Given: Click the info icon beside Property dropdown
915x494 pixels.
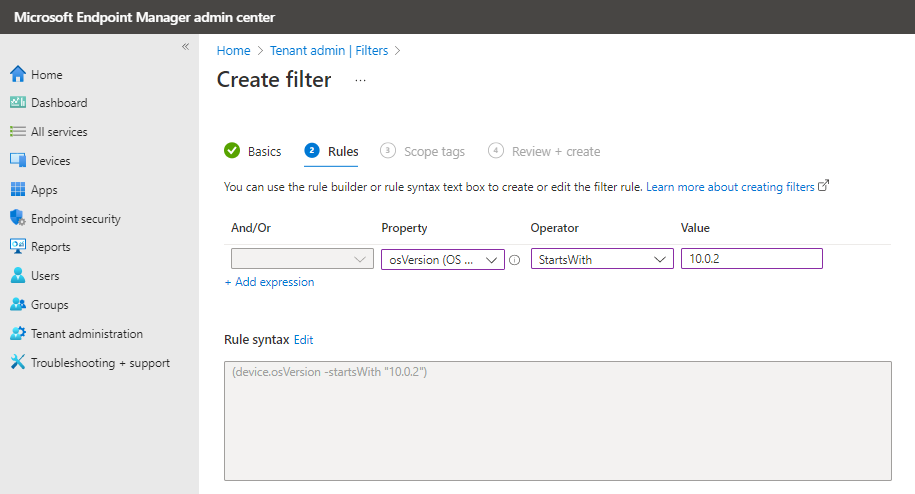Looking at the screenshot, I should coord(515,260).
